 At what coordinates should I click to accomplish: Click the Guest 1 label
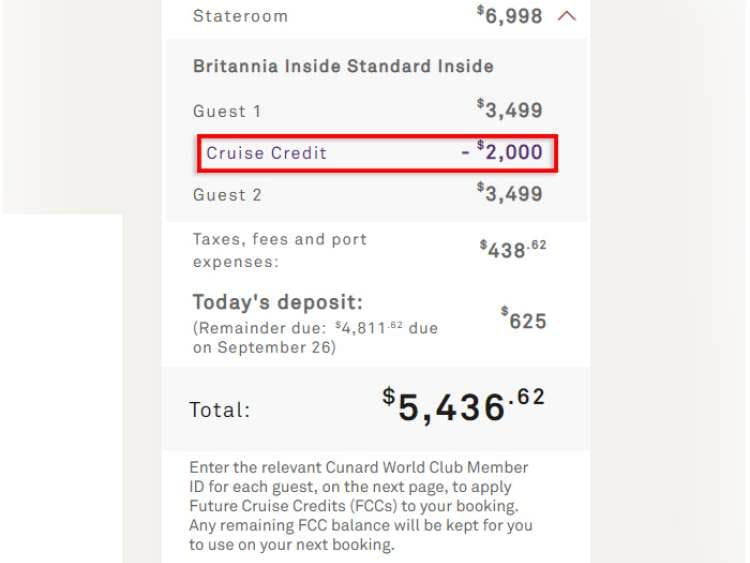pos(227,111)
